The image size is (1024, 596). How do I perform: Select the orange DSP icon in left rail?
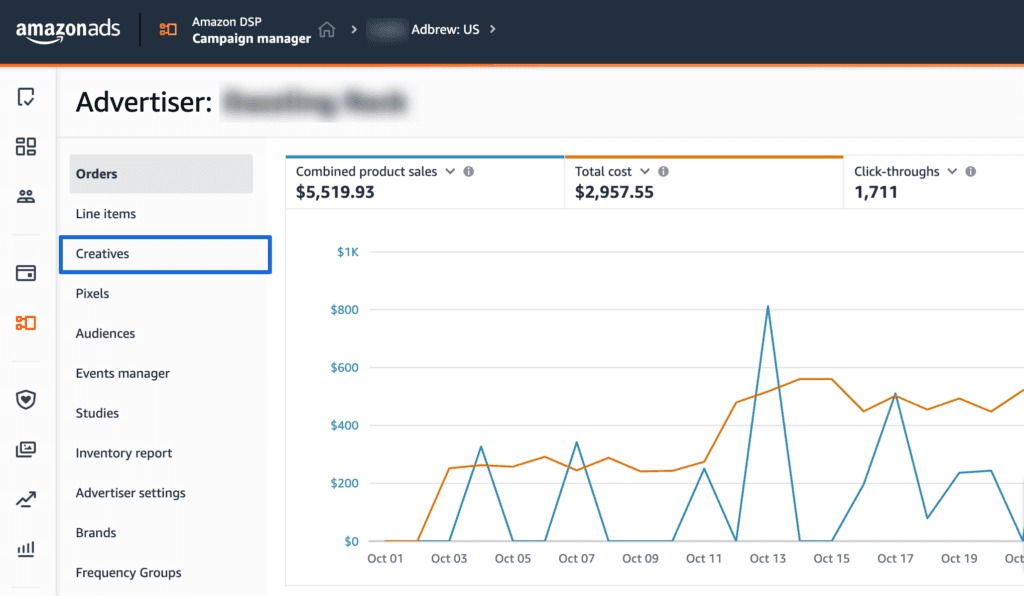(x=26, y=323)
